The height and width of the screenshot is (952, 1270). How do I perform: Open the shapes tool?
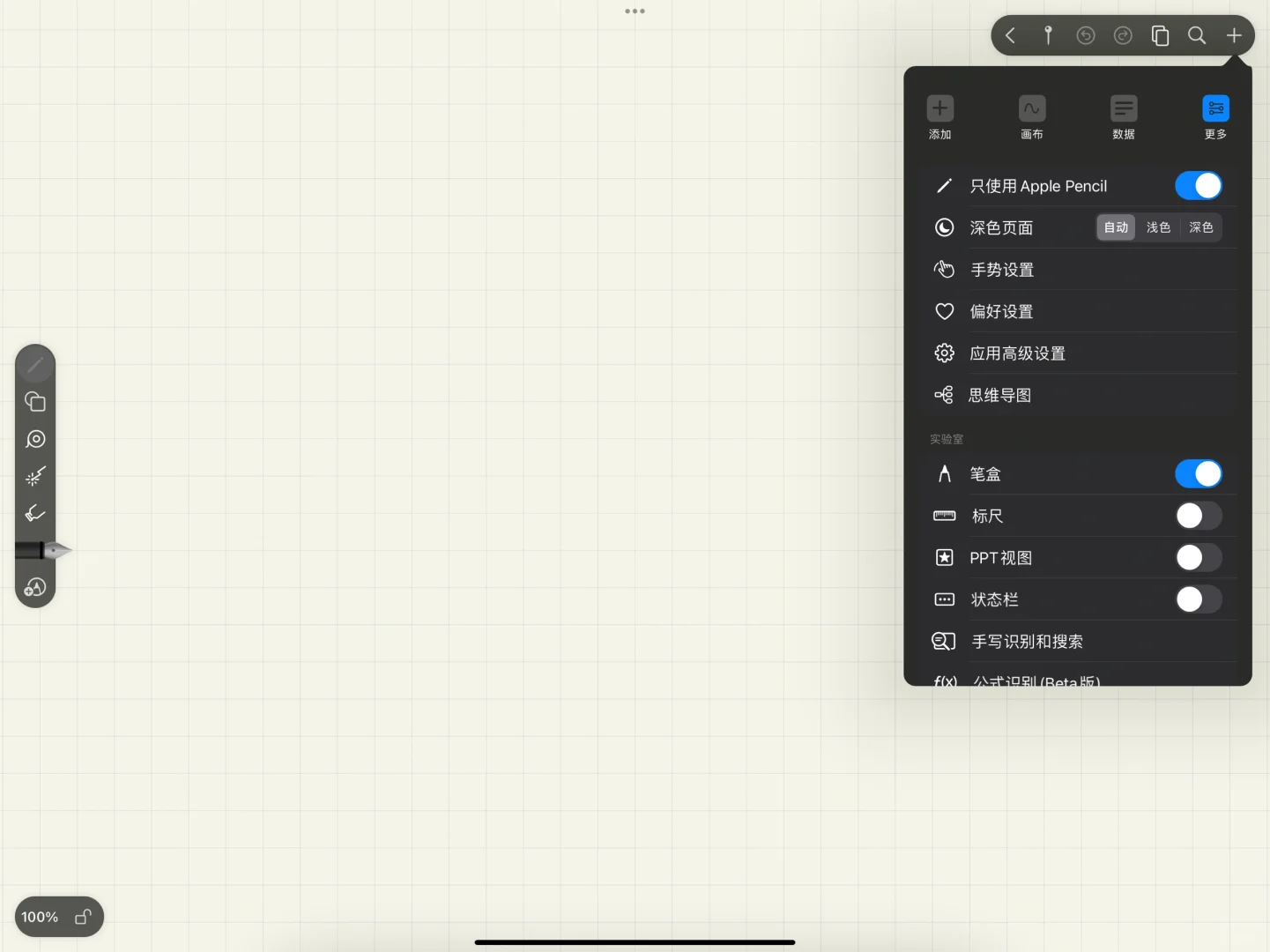(x=35, y=402)
